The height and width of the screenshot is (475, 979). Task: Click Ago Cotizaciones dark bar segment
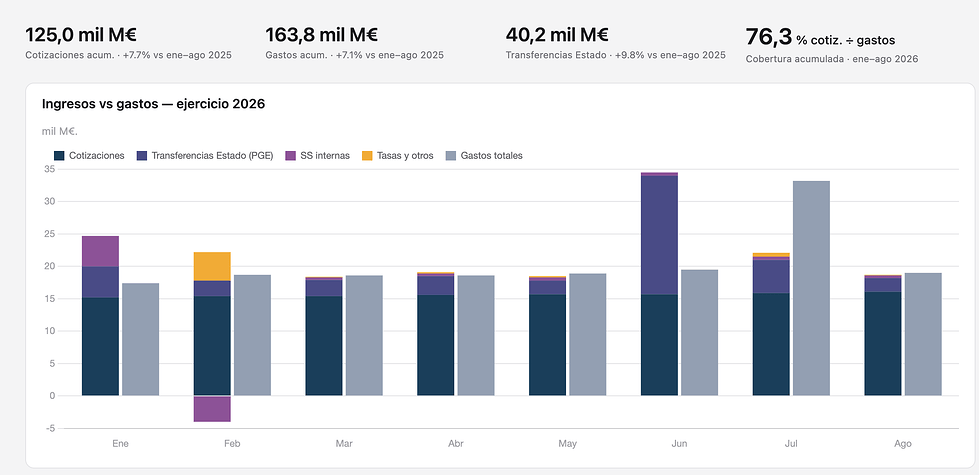[x=883, y=344]
